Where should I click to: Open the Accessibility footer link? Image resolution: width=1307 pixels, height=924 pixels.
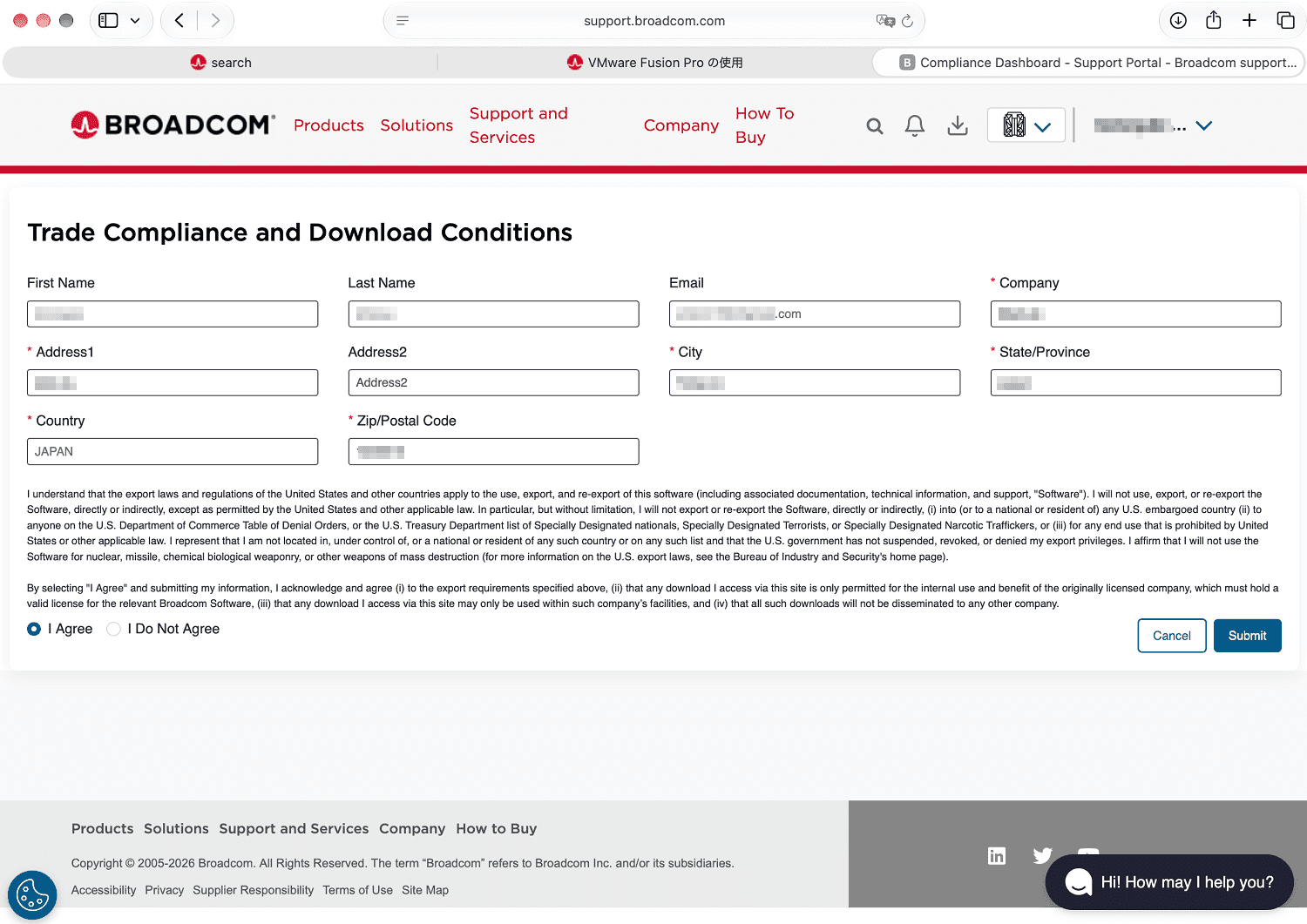pyautogui.click(x=104, y=890)
